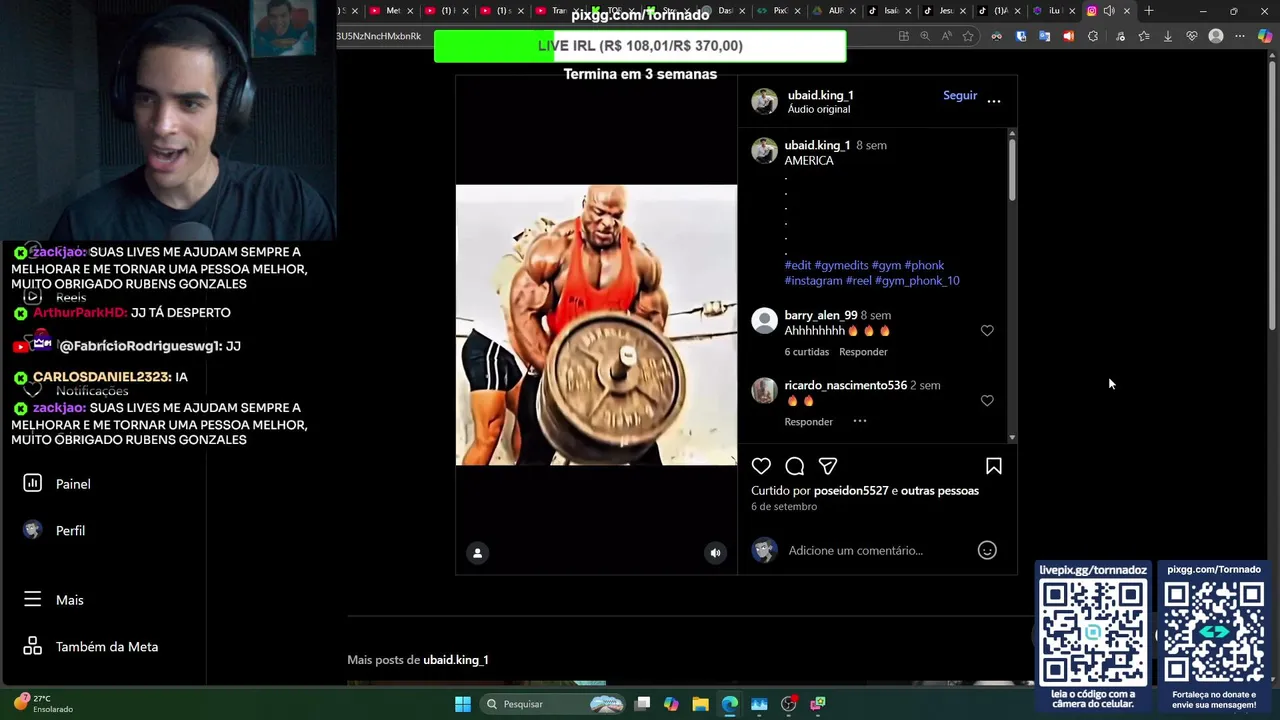
Task: Open Microsoft Edge from the taskbar
Action: pos(730,704)
